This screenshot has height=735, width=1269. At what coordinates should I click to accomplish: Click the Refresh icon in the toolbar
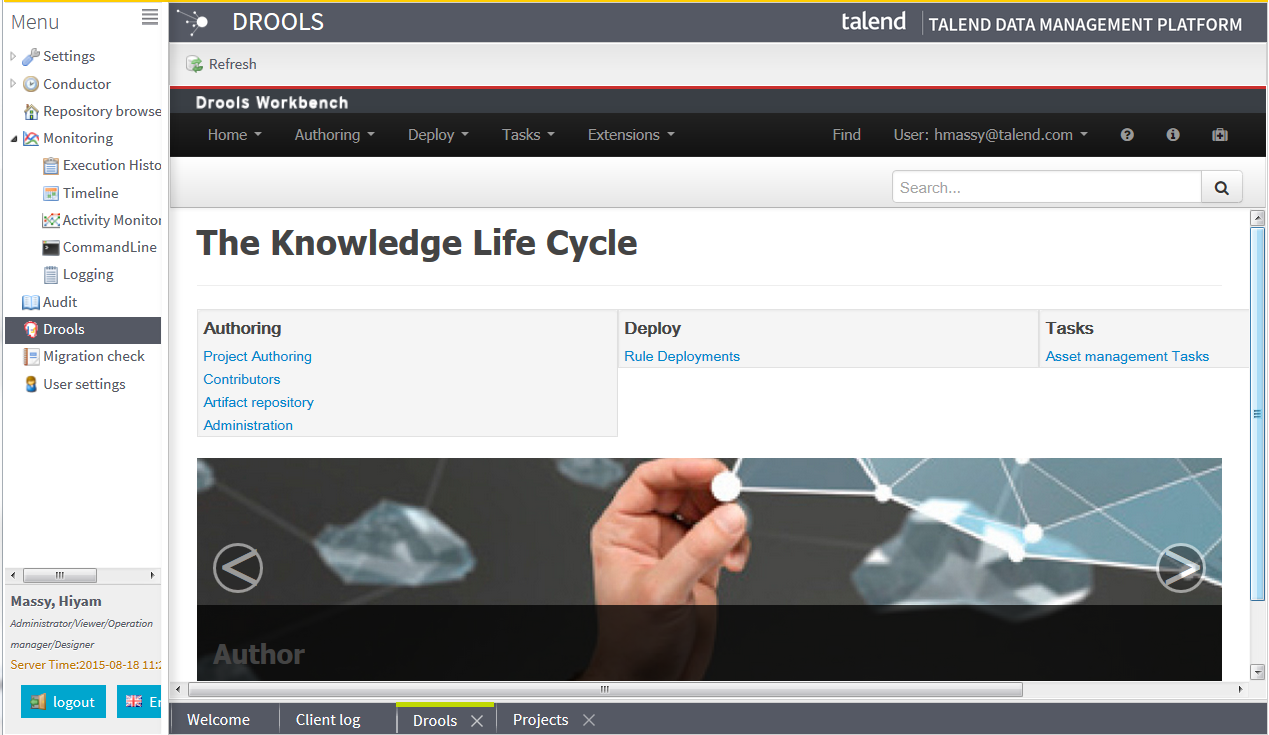point(194,64)
